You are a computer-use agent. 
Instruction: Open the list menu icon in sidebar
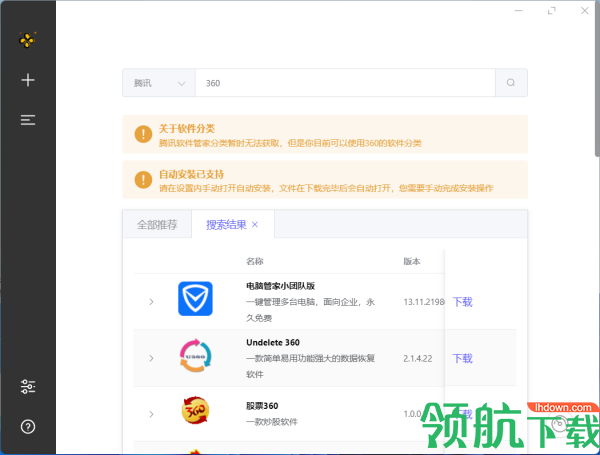[x=28, y=120]
